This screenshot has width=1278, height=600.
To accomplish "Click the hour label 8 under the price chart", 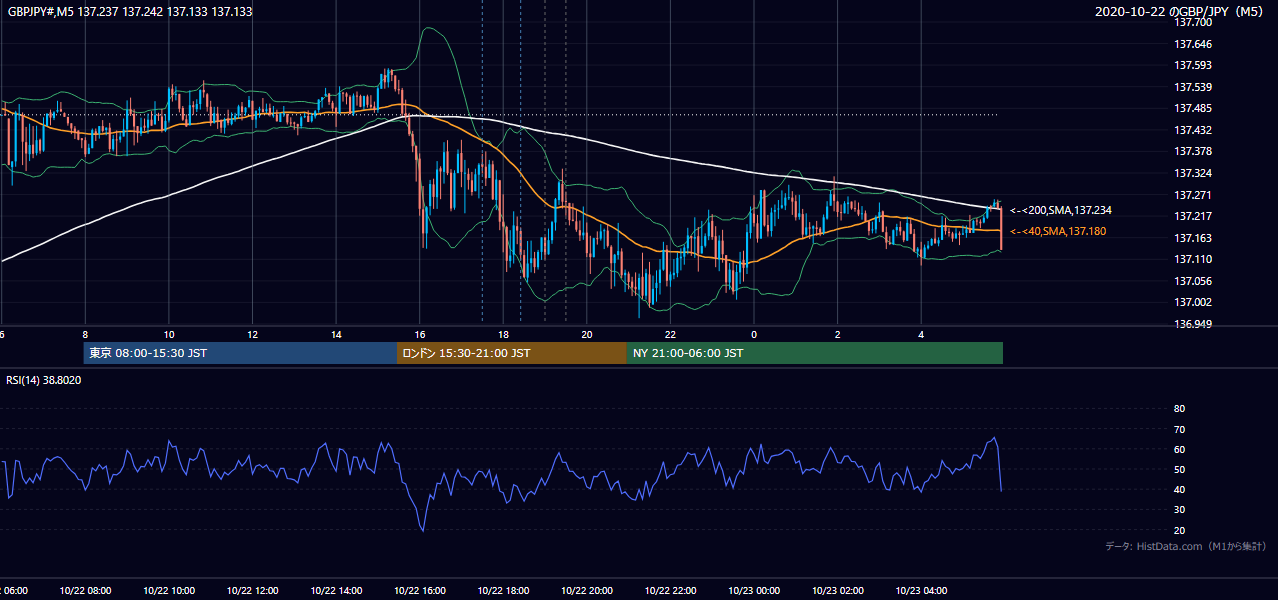I will [x=85, y=334].
